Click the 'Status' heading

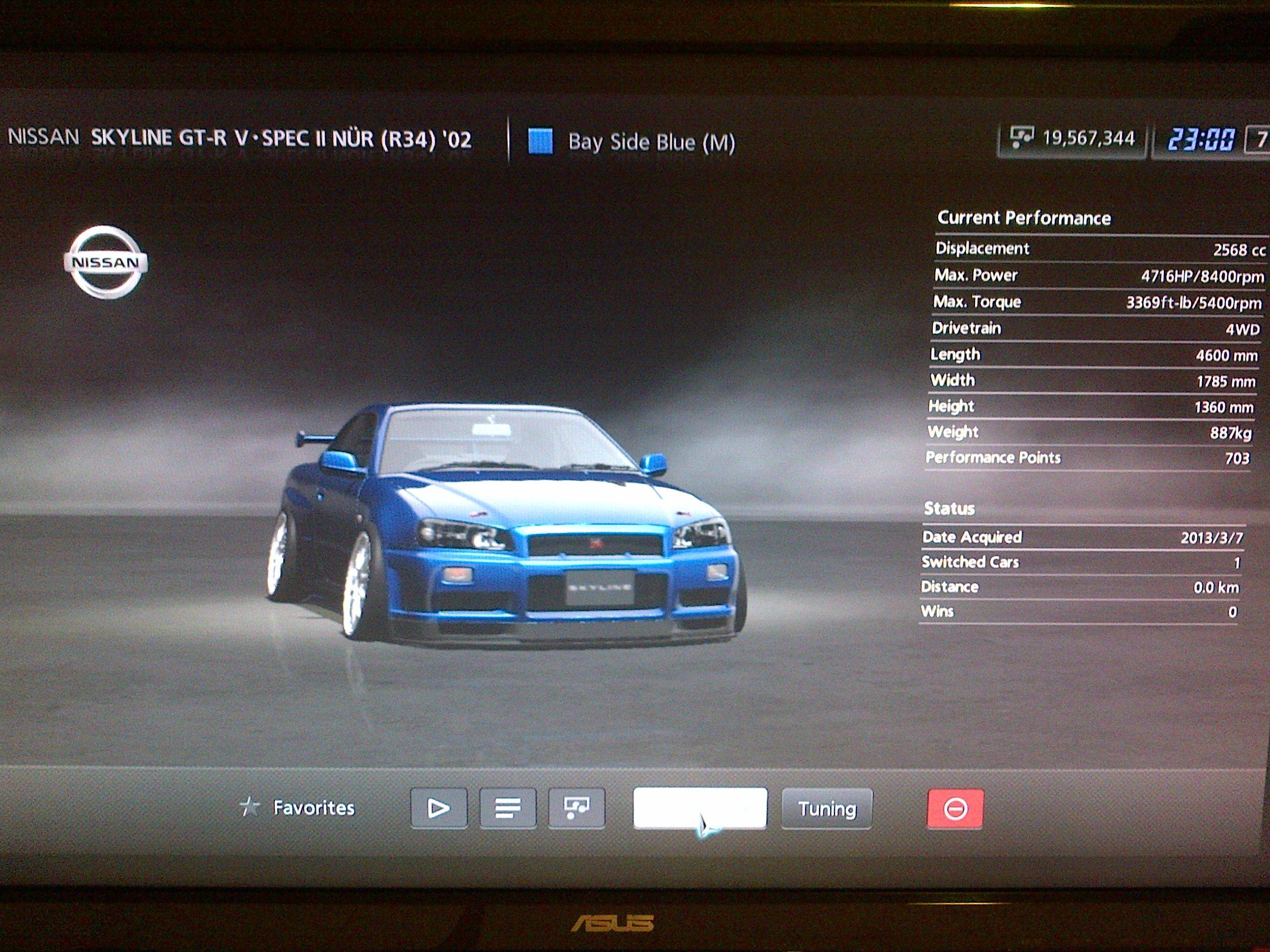[x=949, y=508]
